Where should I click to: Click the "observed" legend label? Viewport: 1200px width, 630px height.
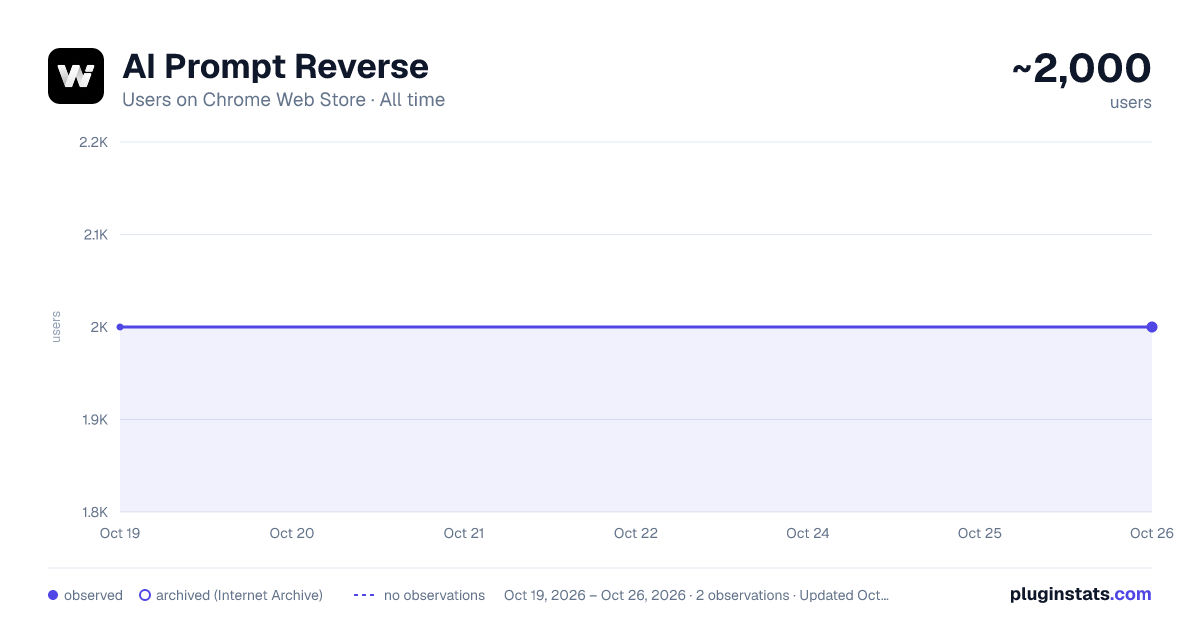(93, 595)
